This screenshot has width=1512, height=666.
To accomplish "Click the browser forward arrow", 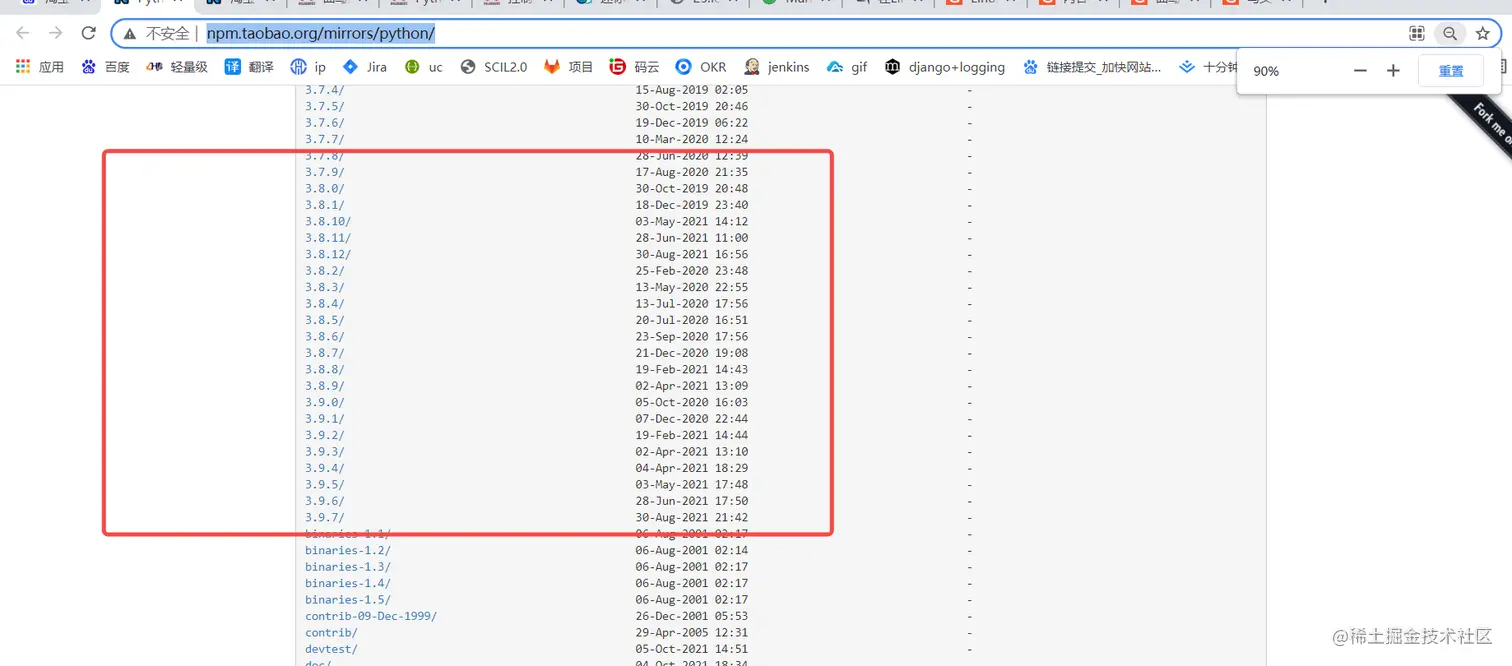I will pos(56,33).
